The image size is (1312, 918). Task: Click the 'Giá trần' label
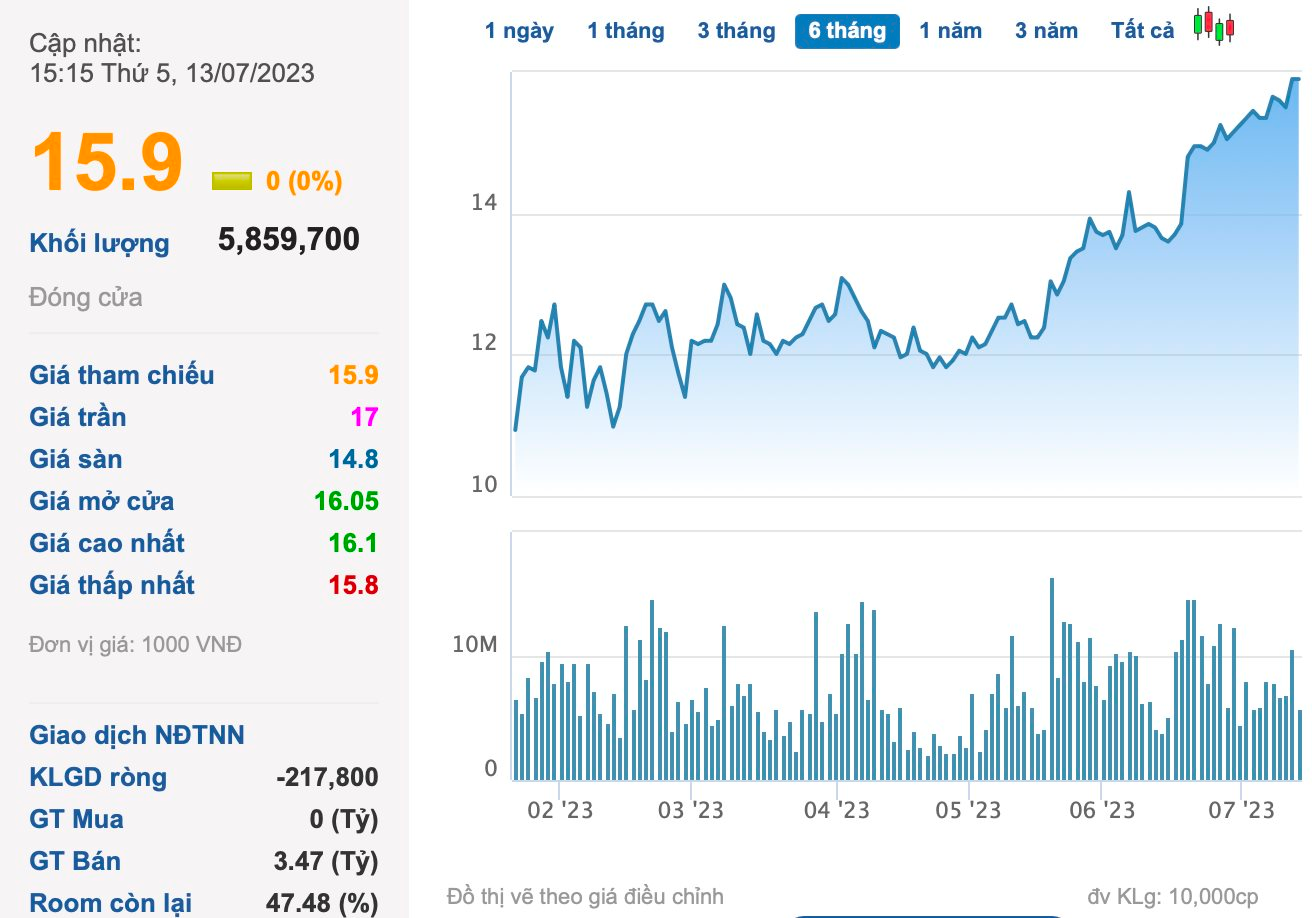point(78,417)
